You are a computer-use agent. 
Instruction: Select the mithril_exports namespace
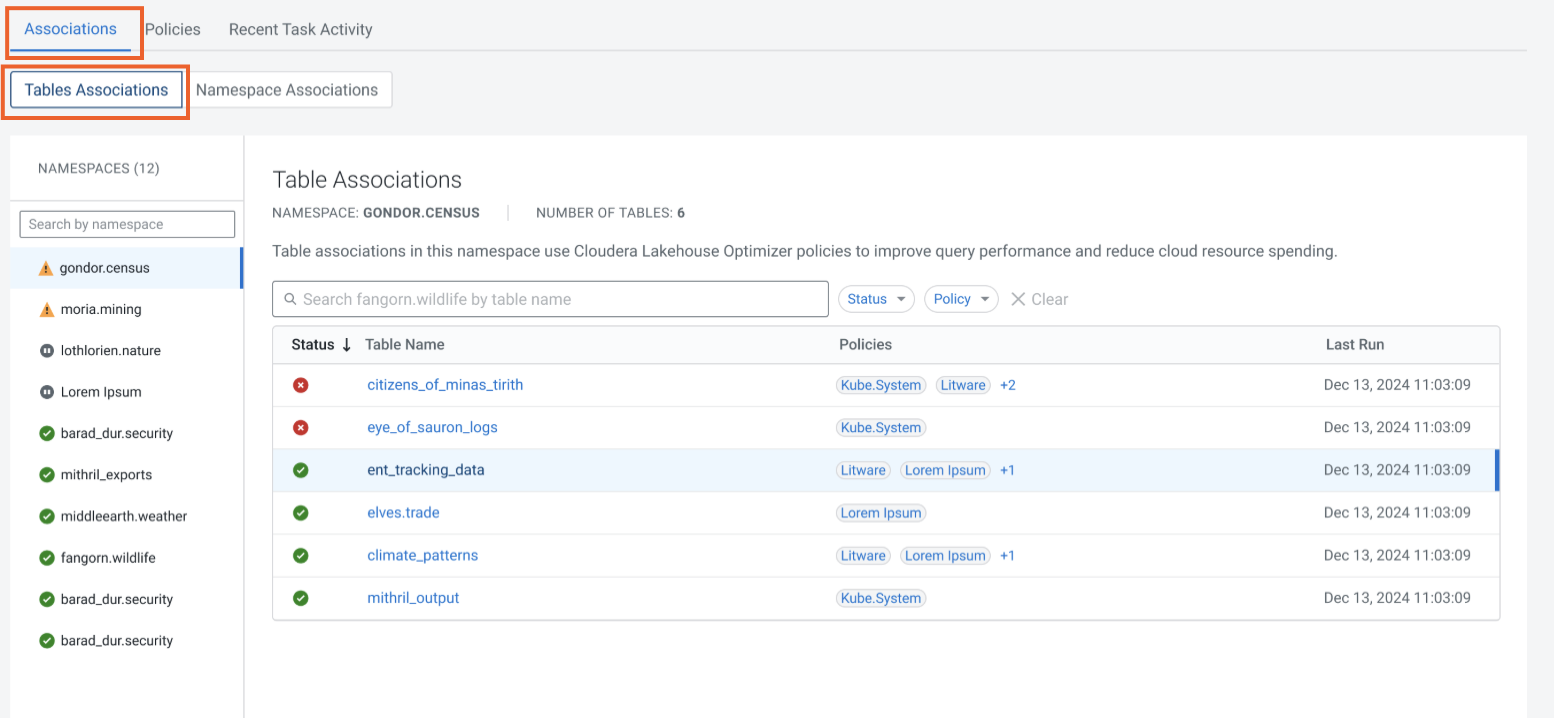(x=126, y=475)
